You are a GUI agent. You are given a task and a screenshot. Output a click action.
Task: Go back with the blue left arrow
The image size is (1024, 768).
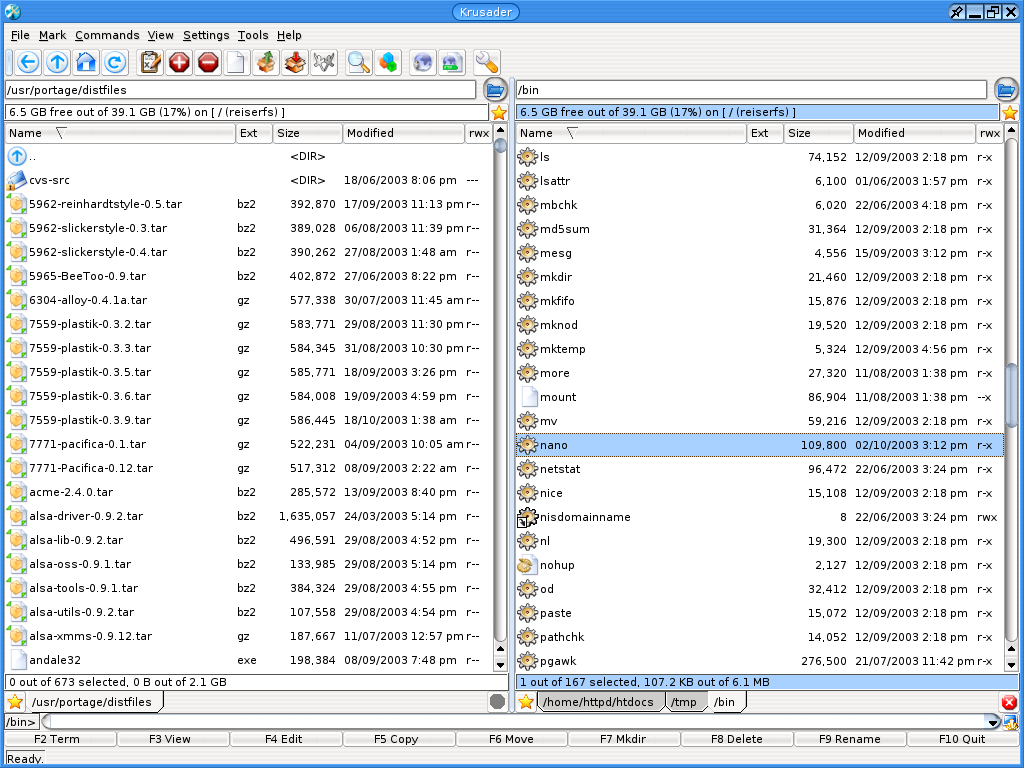click(x=27, y=63)
